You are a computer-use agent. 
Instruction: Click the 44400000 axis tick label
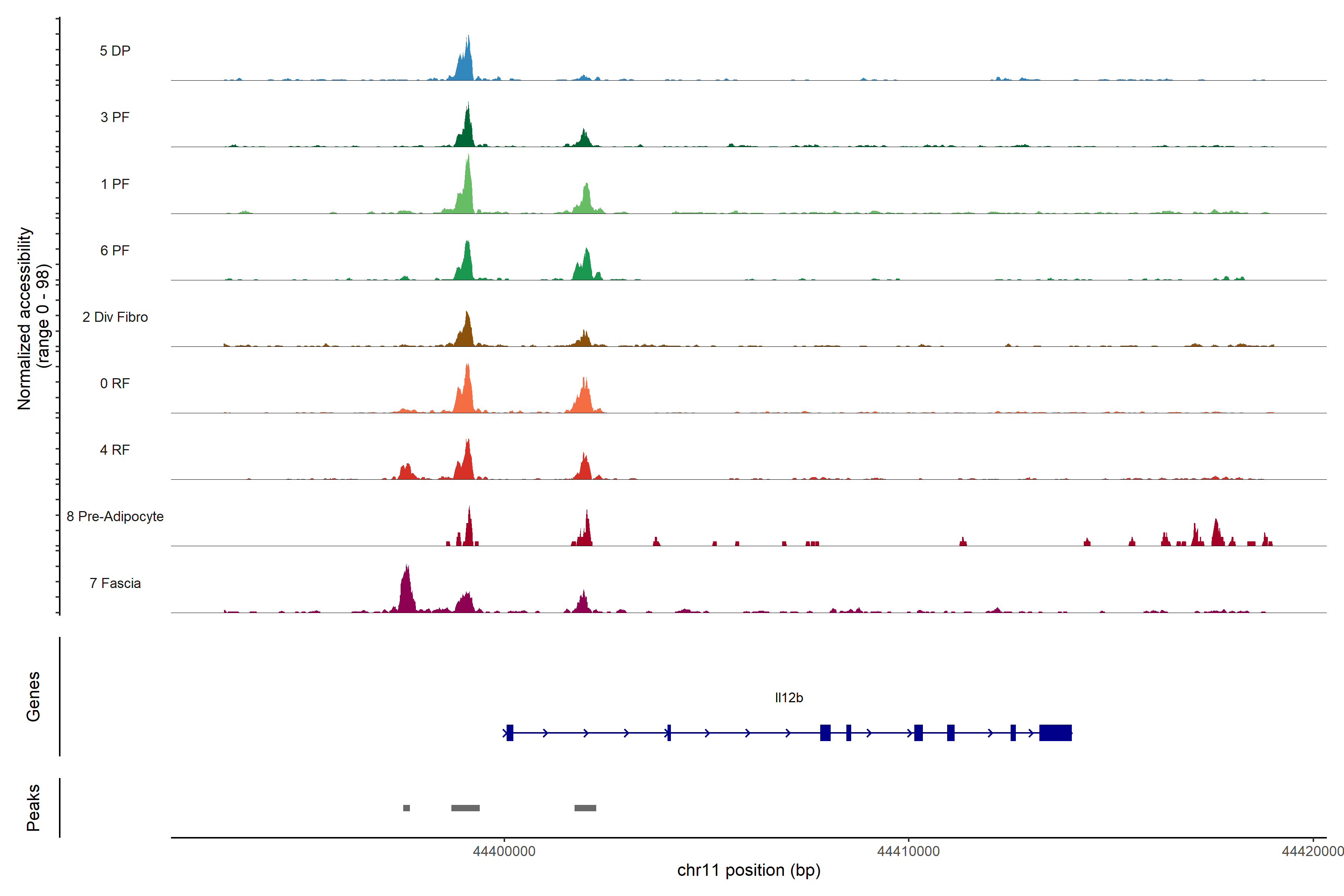tap(504, 852)
